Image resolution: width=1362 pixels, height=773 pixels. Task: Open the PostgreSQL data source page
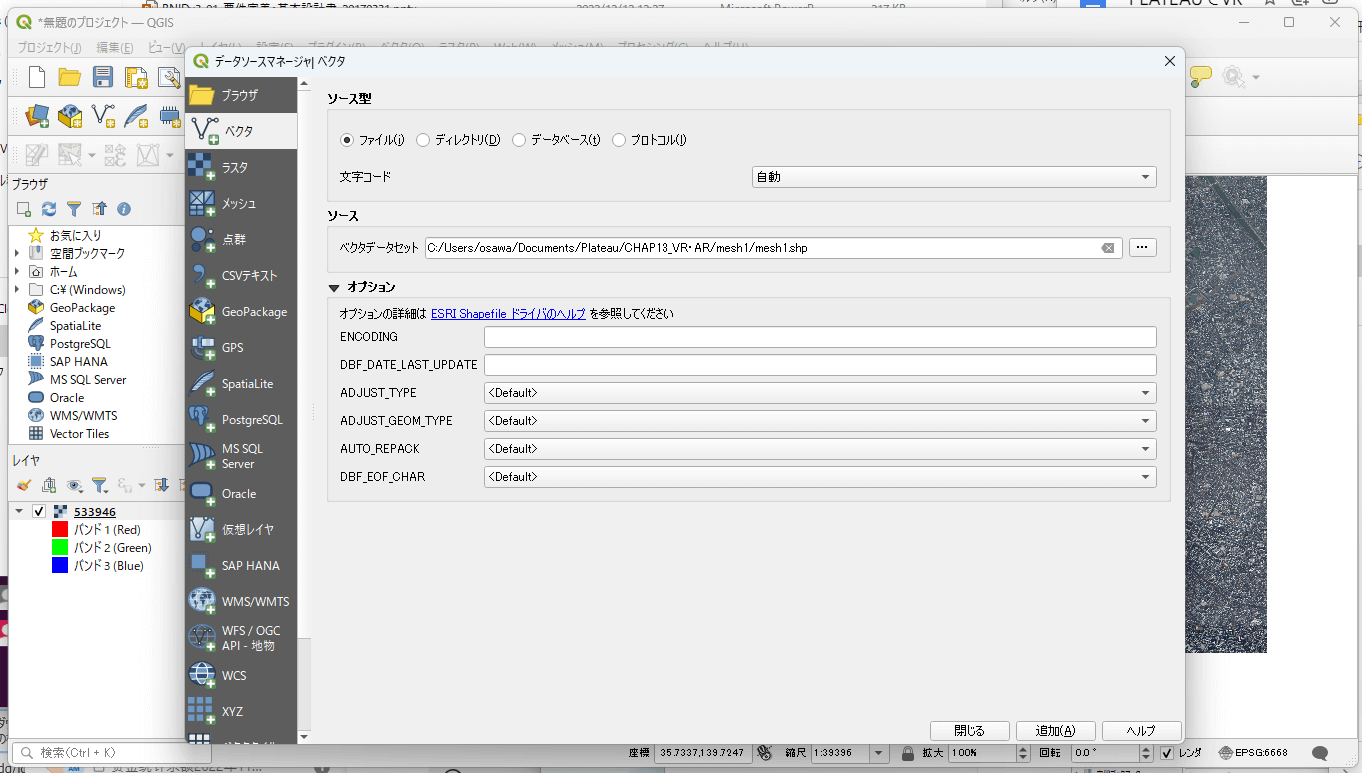pyautogui.click(x=240, y=419)
